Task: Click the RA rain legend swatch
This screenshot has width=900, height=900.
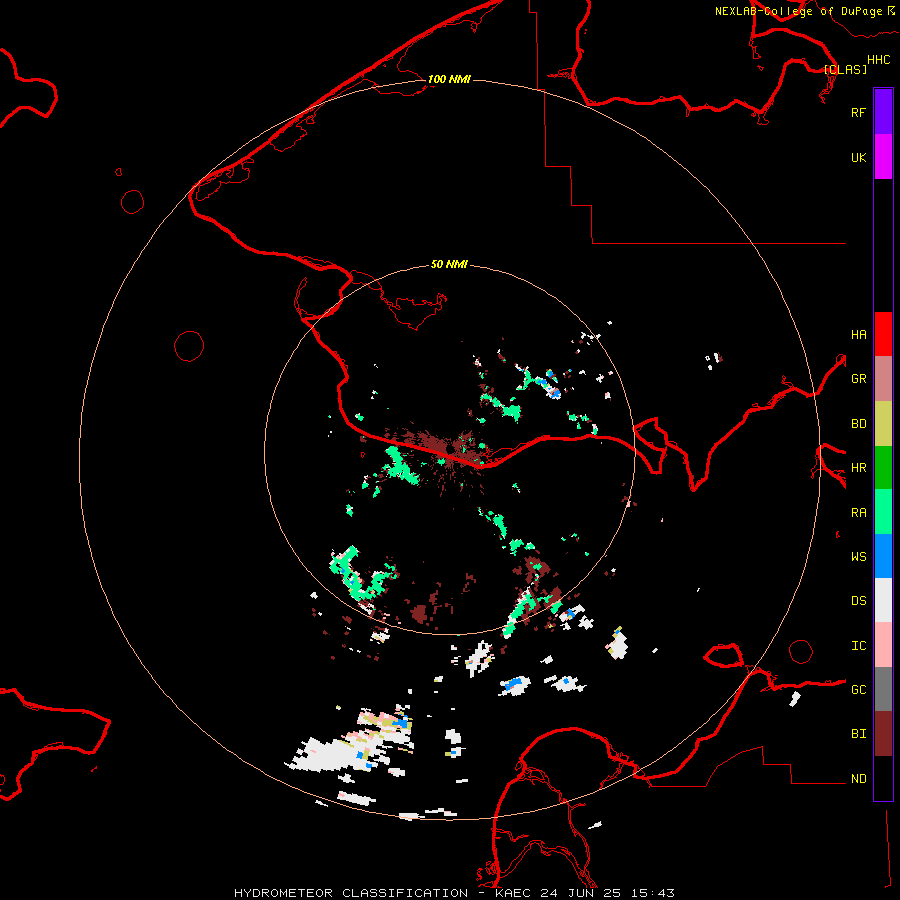Action: tap(883, 512)
